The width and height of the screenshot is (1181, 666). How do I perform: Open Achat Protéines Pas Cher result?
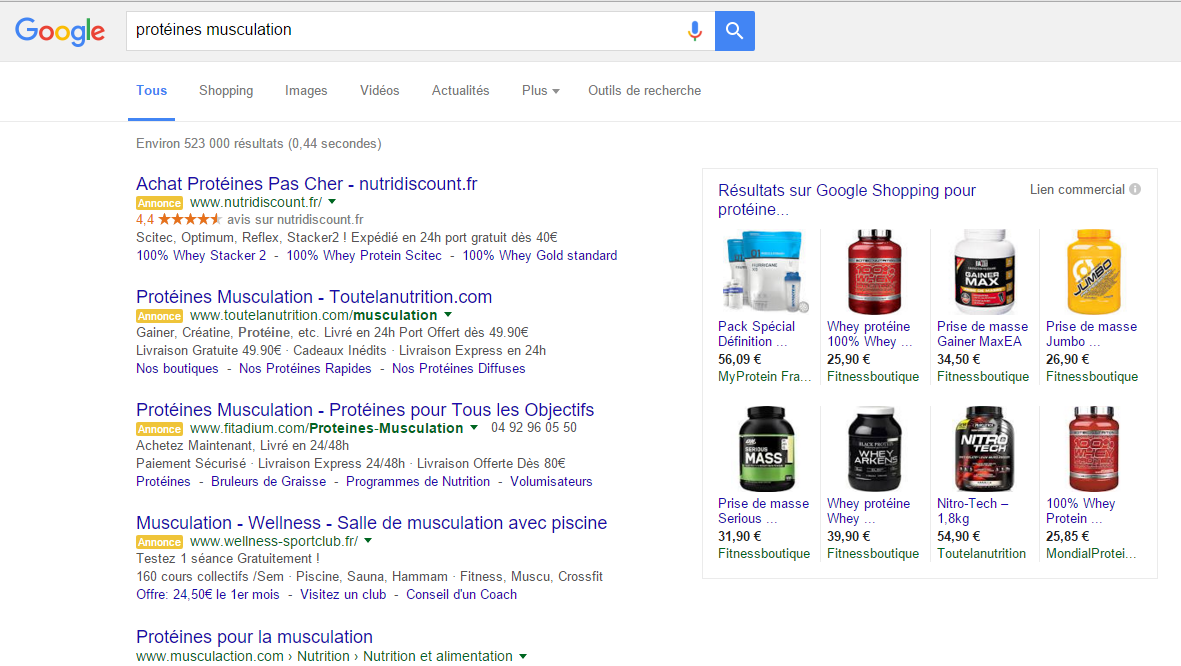tap(306, 184)
